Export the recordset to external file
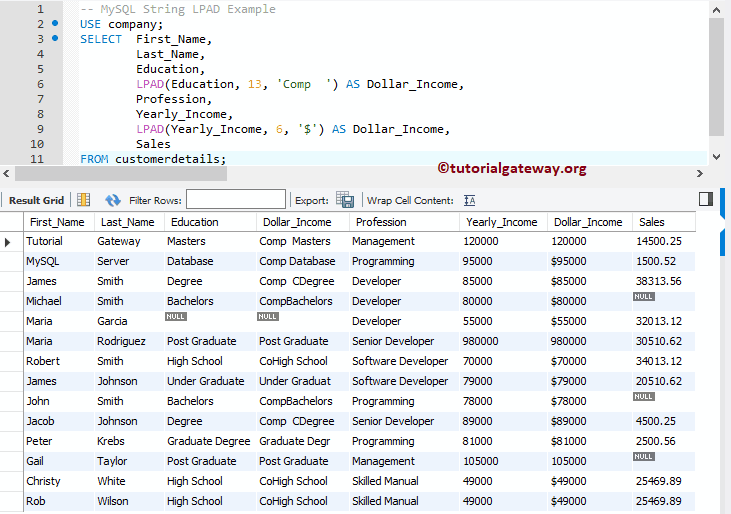 click(345, 200)
